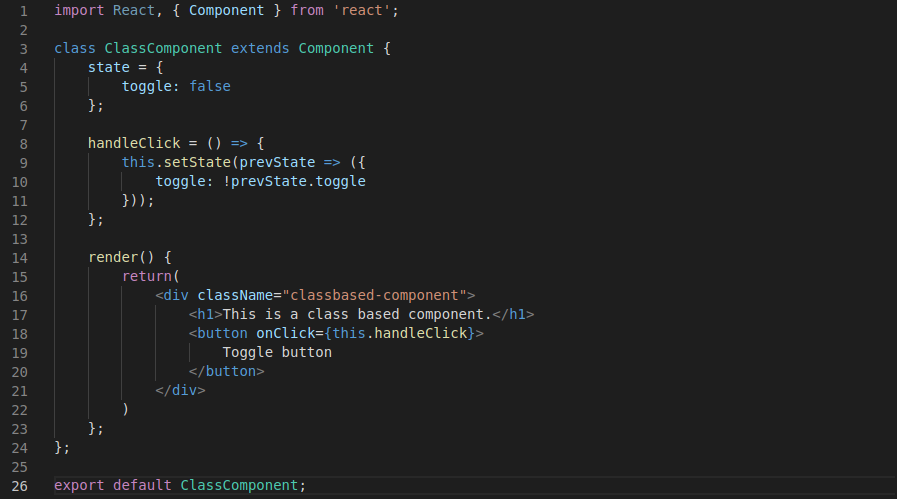This screenshot has width=897, height=499.
Task: Click the closing '</div>' tag
Action: [180, 390]
